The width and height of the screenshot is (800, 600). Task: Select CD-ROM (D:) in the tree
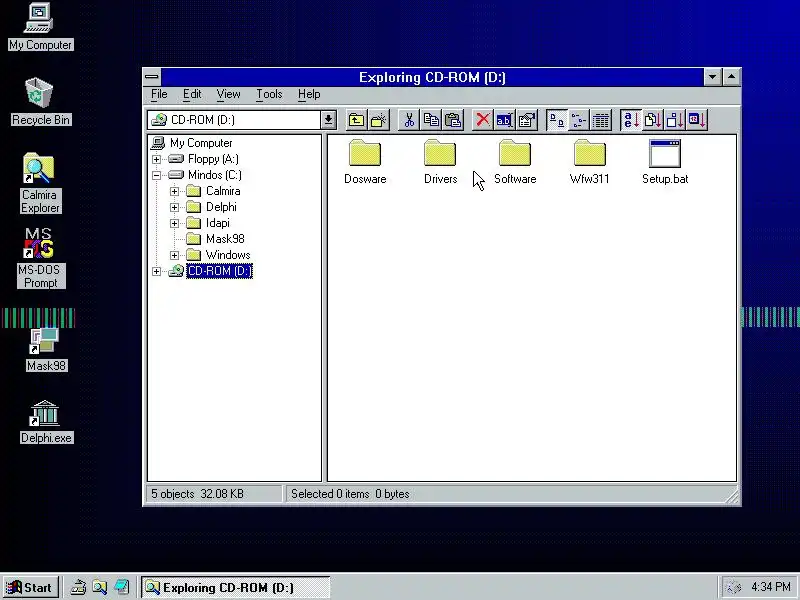tap(219, 271)
